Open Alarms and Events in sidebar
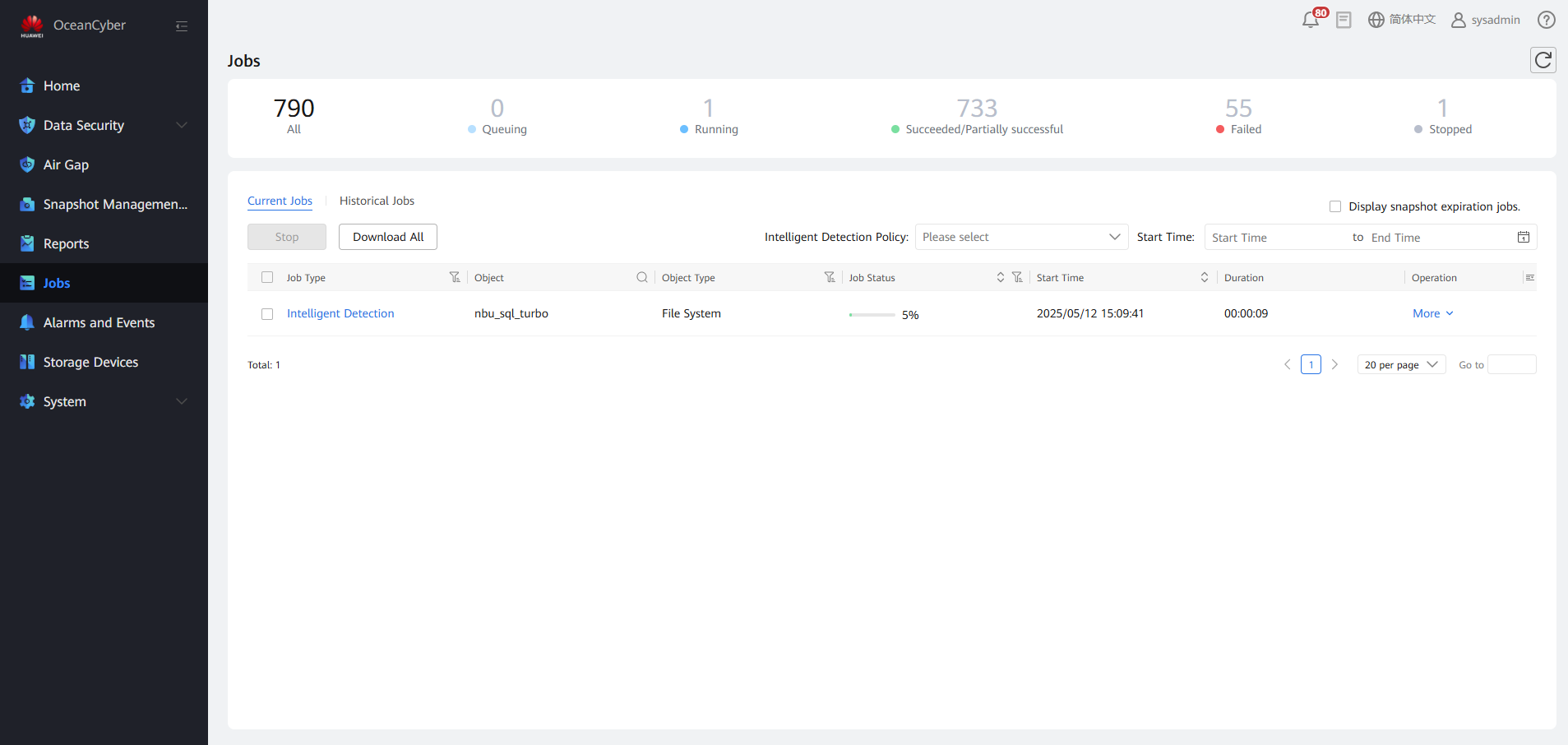Image resolution: width=1568 pixels, height=745 pixels. click(99, 322)
